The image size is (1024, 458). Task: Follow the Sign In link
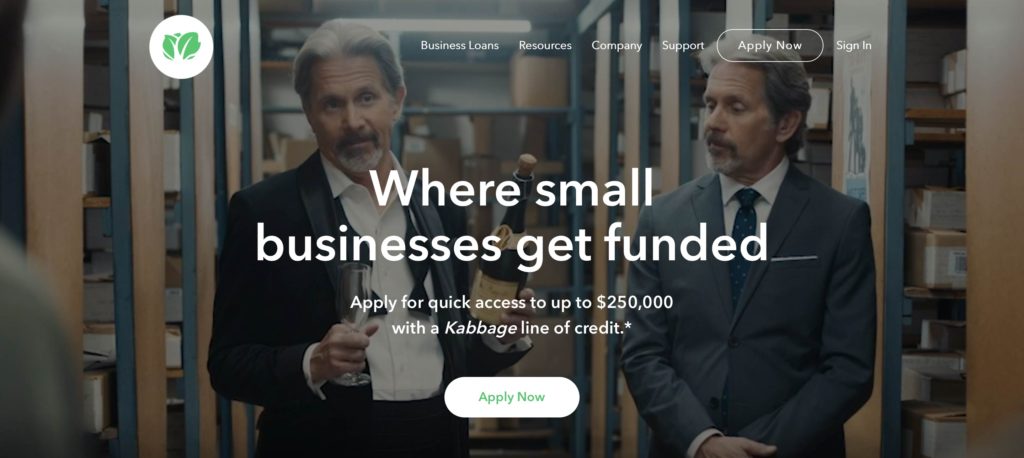(x=854, y=46)
